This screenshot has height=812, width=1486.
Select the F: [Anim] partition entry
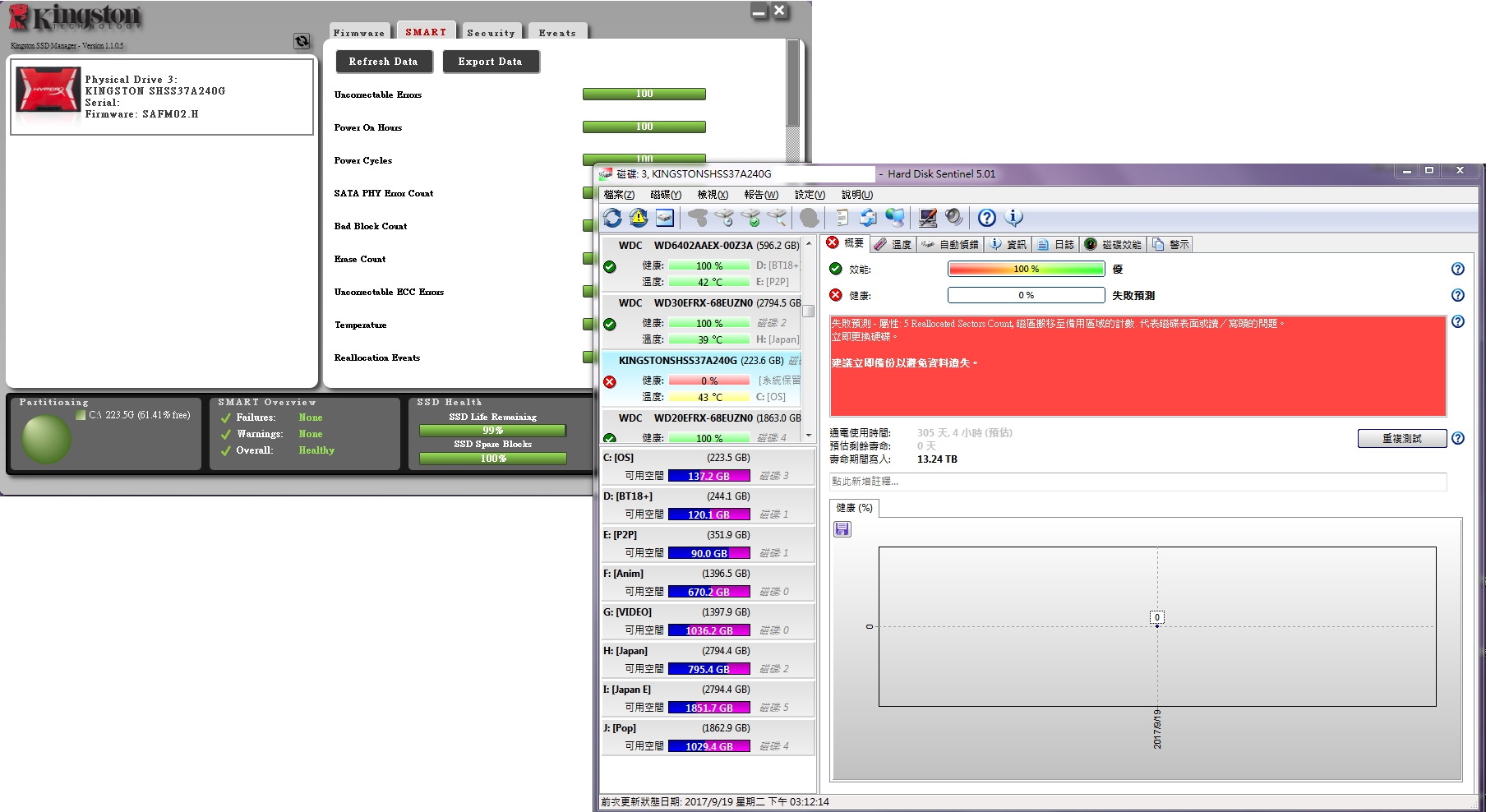tap(708, 583)
